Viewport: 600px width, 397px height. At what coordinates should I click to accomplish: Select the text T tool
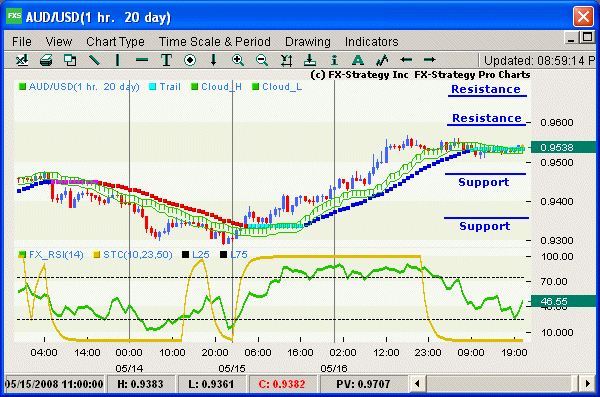point(166,60)
